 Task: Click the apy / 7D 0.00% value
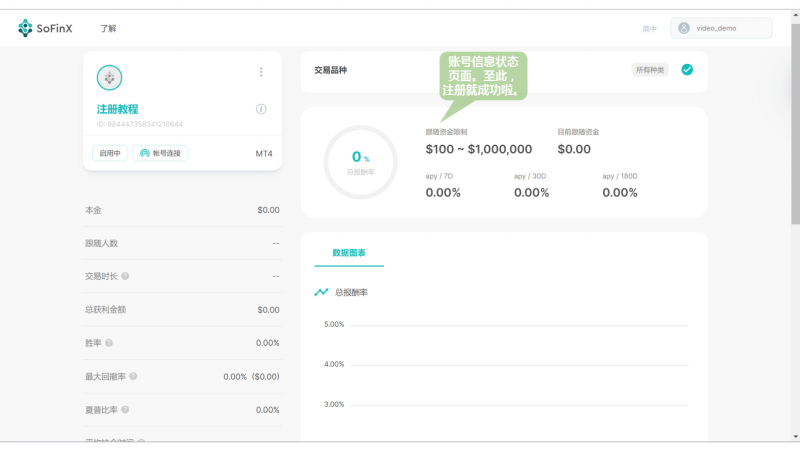pyautogui.click(x=443, y=193)
